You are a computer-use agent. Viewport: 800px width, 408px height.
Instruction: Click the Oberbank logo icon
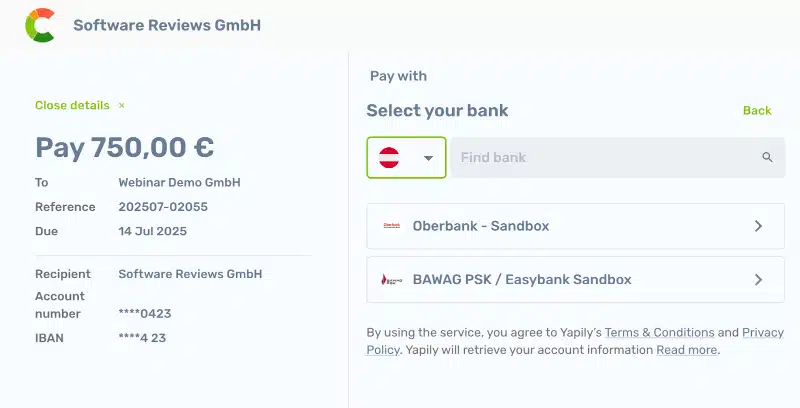click(x=392, y=225)
